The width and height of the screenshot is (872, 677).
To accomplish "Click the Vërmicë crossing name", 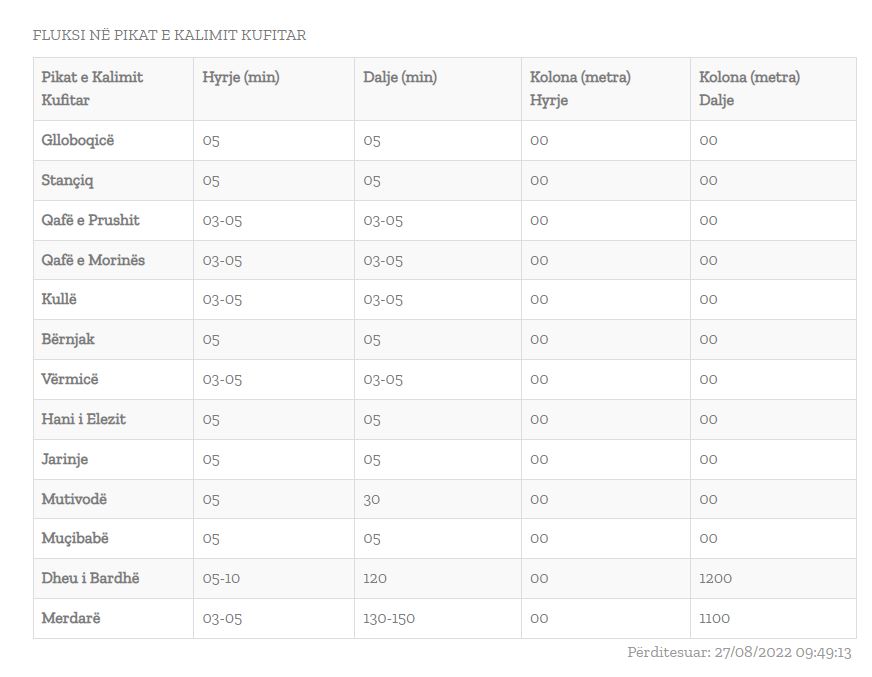I will (70, 379).
